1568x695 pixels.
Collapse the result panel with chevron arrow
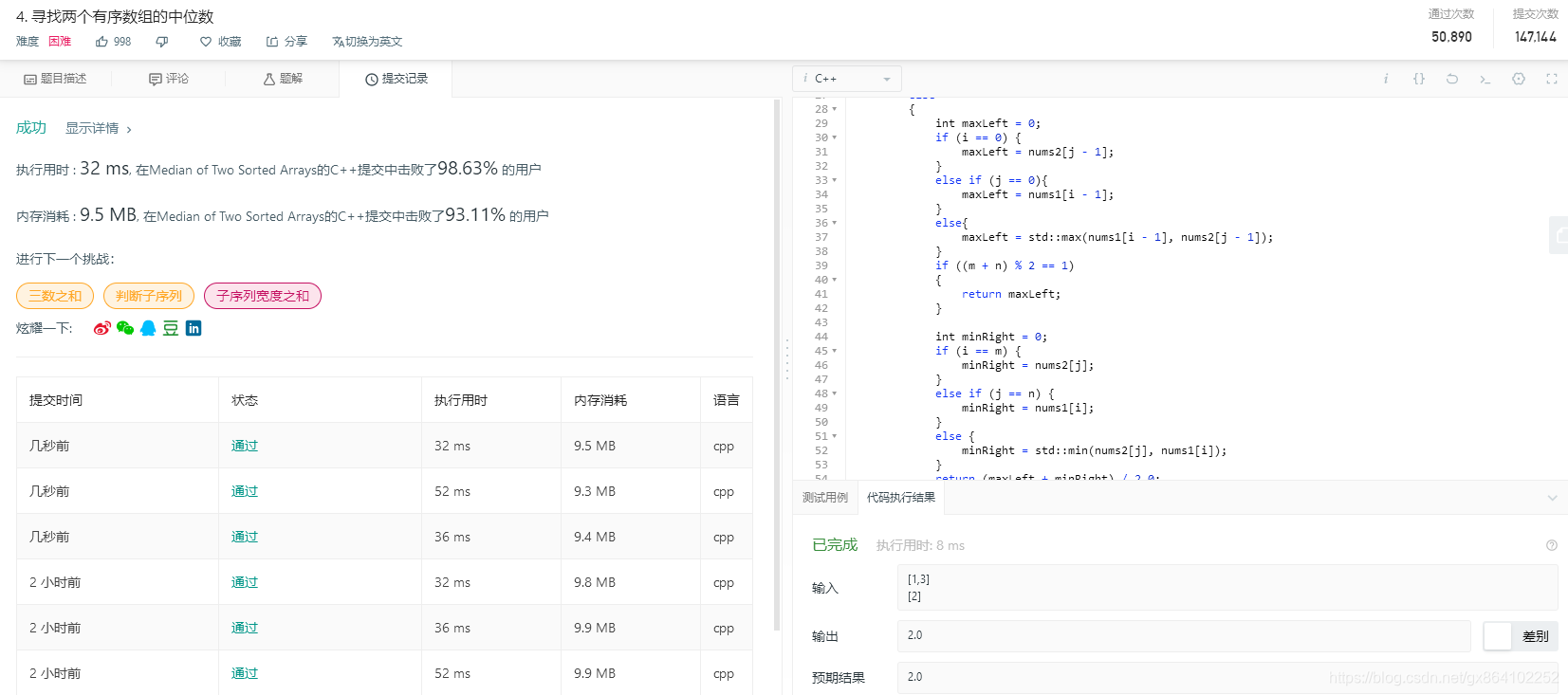[x=1552, y=498]
